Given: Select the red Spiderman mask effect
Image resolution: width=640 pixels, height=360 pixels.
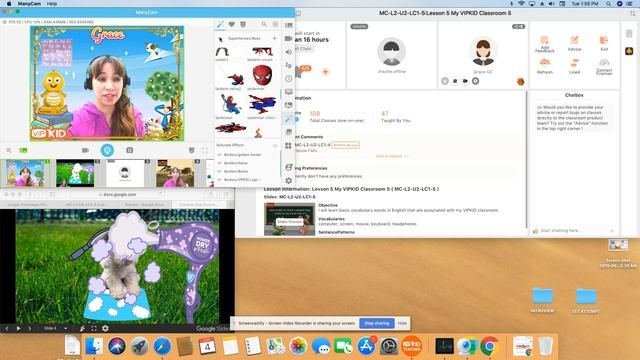Looking at the screenshot, I should coord(262,76).
